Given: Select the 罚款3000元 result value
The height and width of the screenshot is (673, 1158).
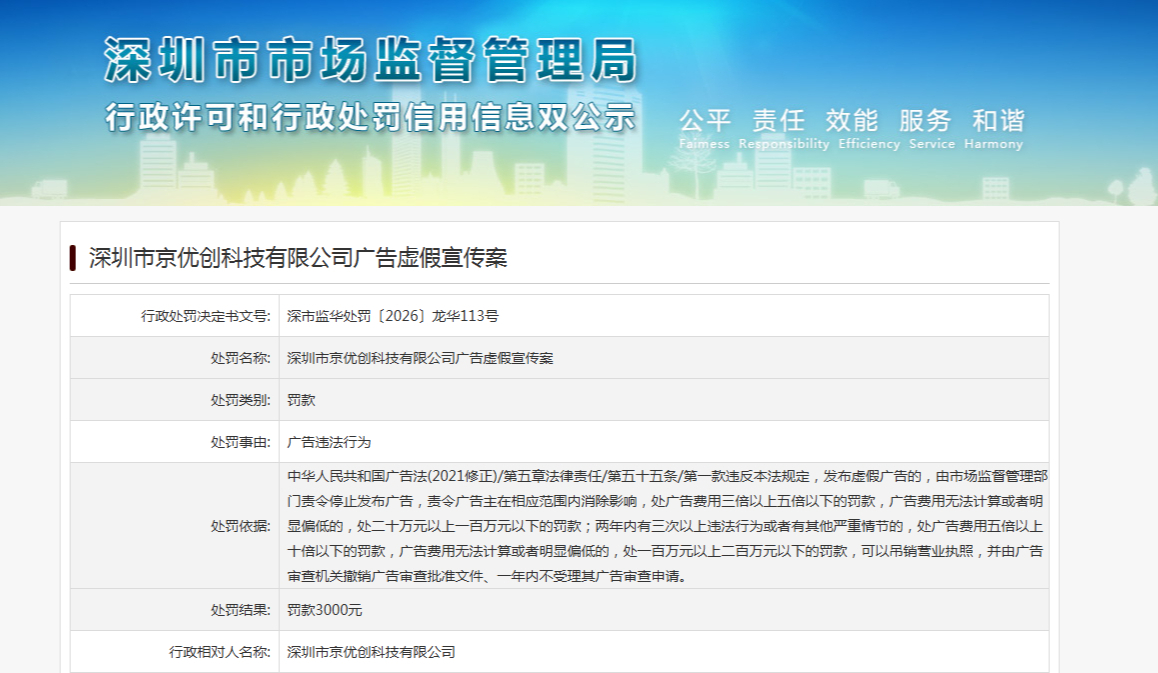Looking at the screenshot, I should click(325, 610).
